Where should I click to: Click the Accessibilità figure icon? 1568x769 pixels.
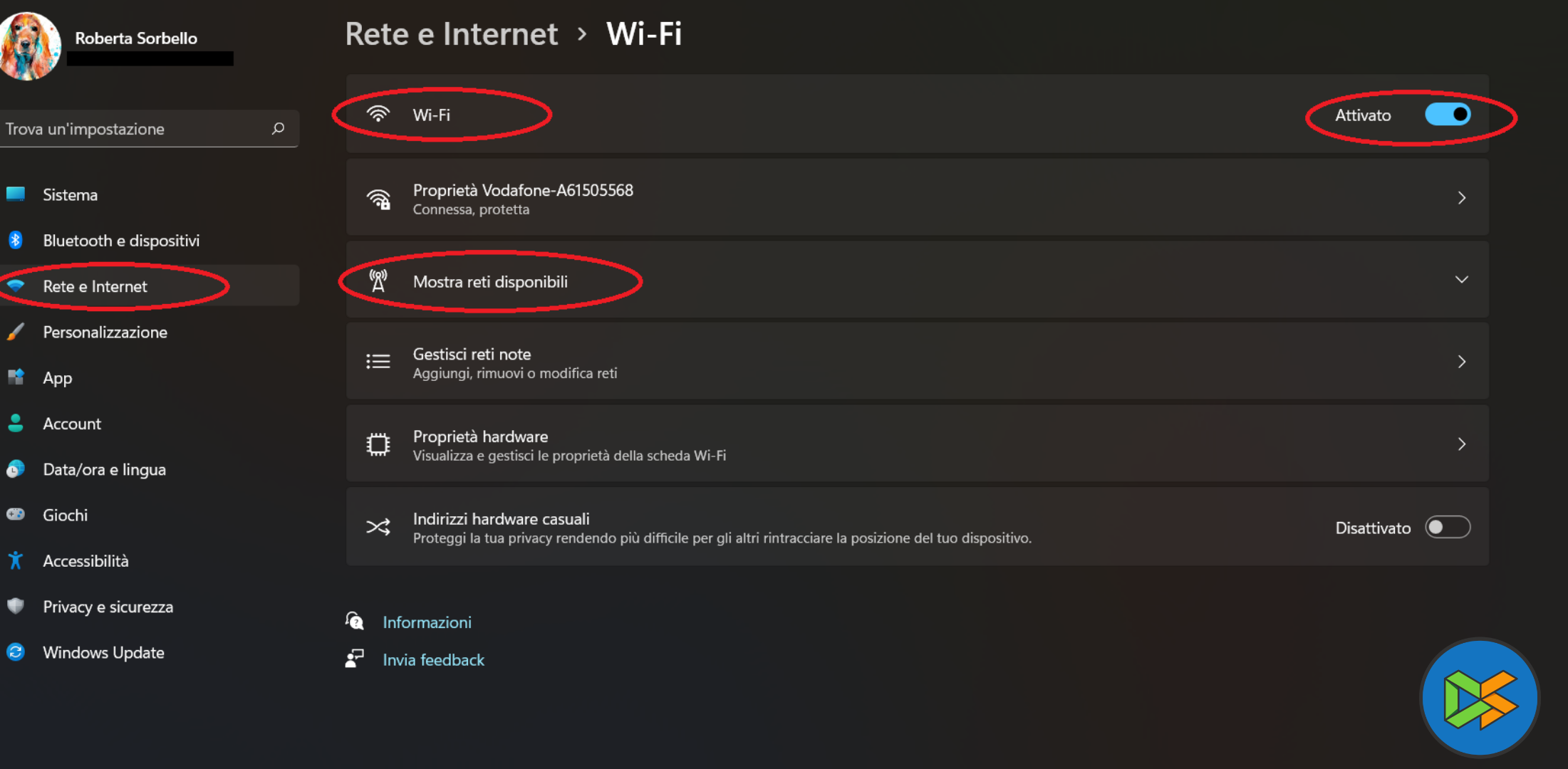pos(16,561)
